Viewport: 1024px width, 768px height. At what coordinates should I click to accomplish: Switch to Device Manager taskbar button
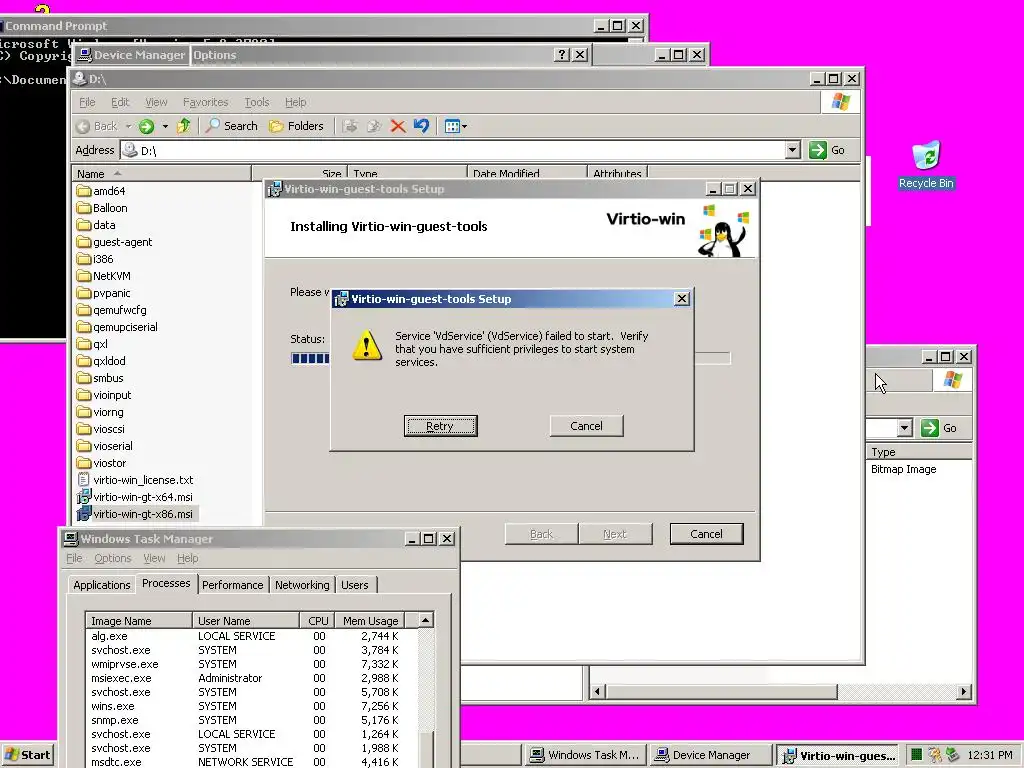[x=711, y=755]
